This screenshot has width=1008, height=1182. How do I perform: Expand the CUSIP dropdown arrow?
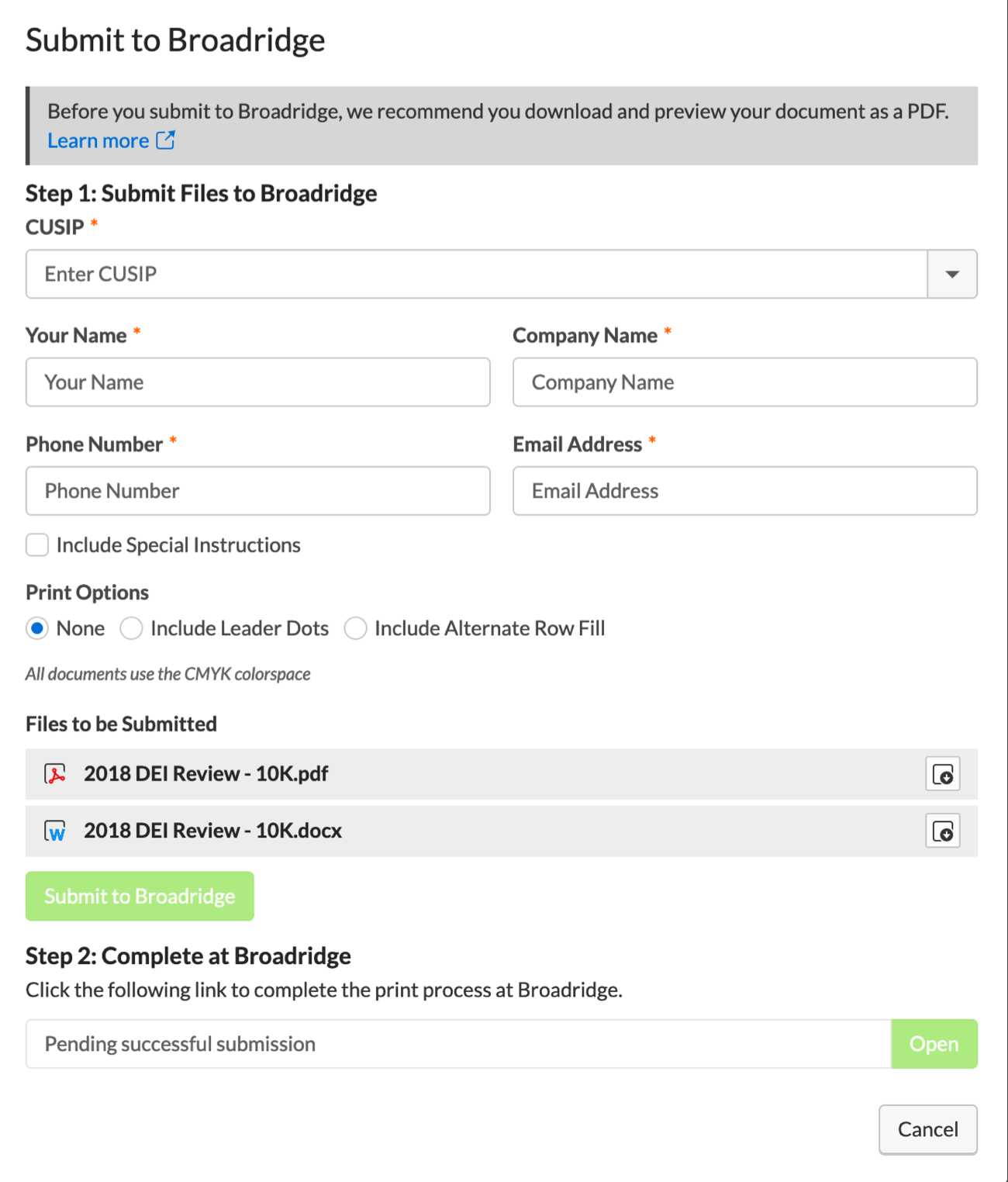click(x=952, y=274)
